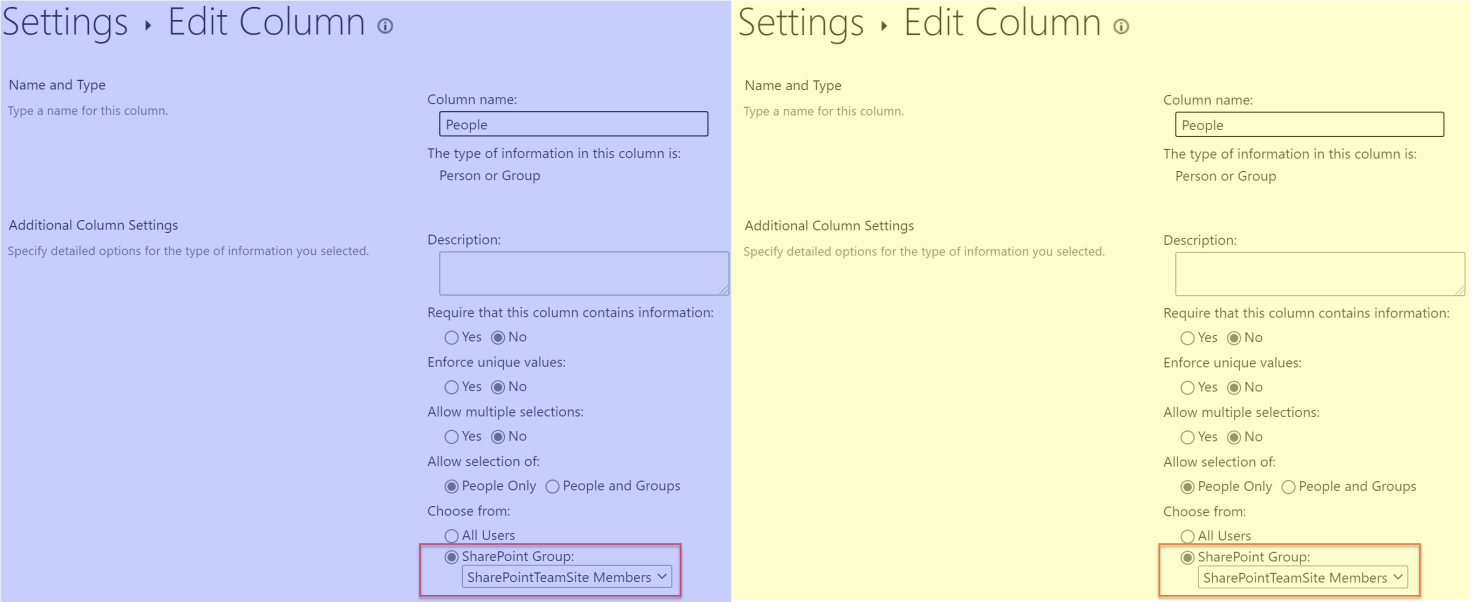The width and height of the screenshot is (1472, 602).
Task: Select SharePoint Group radio in blue panel
Action: (x=452, y=557)
